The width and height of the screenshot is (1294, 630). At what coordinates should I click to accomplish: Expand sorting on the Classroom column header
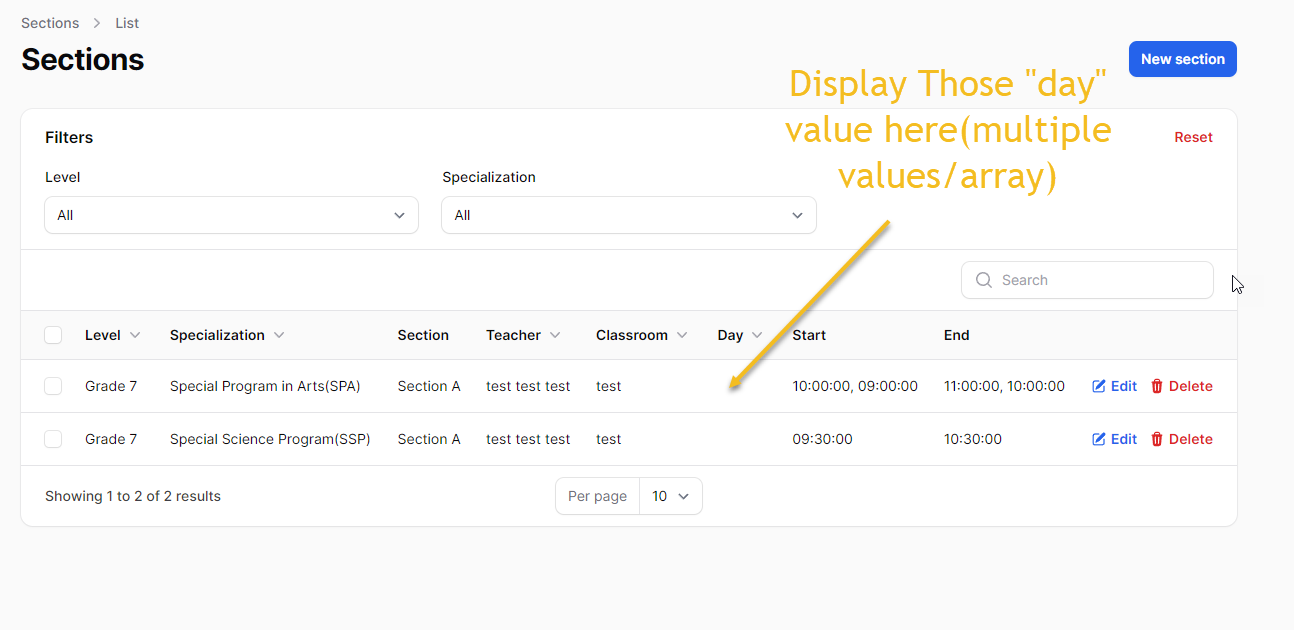coord(683,334)
